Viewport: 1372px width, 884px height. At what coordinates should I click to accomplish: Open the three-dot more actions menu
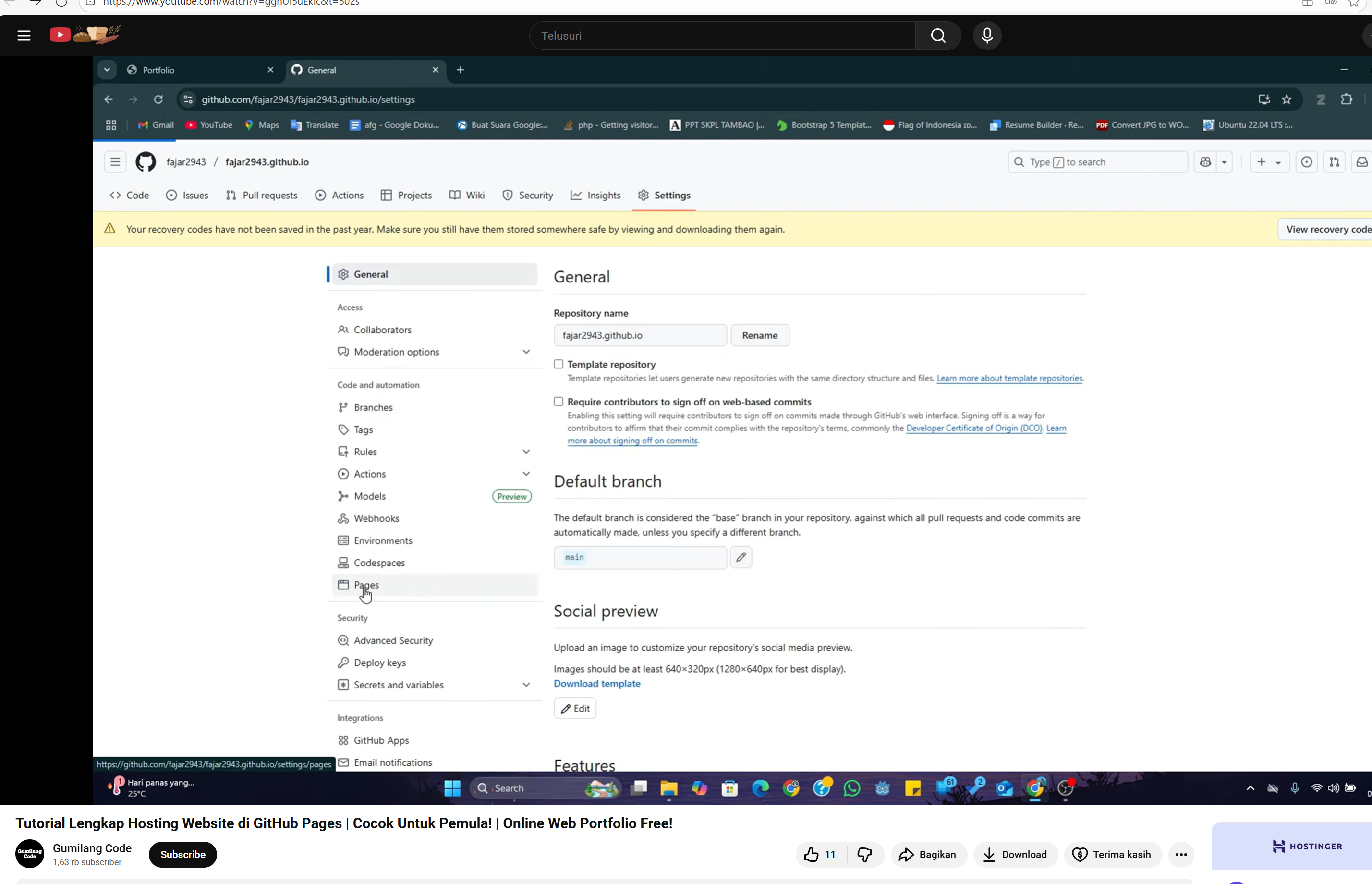1181,854
